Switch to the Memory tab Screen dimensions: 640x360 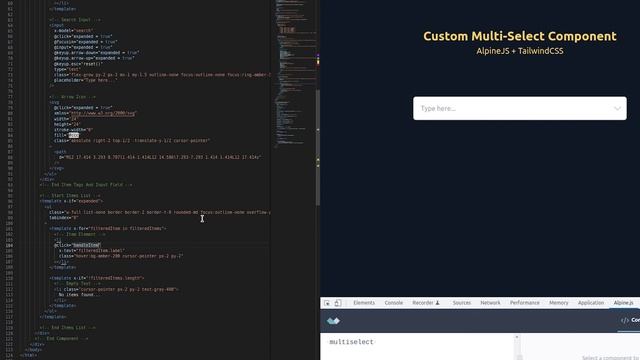(x=558, y=303)
